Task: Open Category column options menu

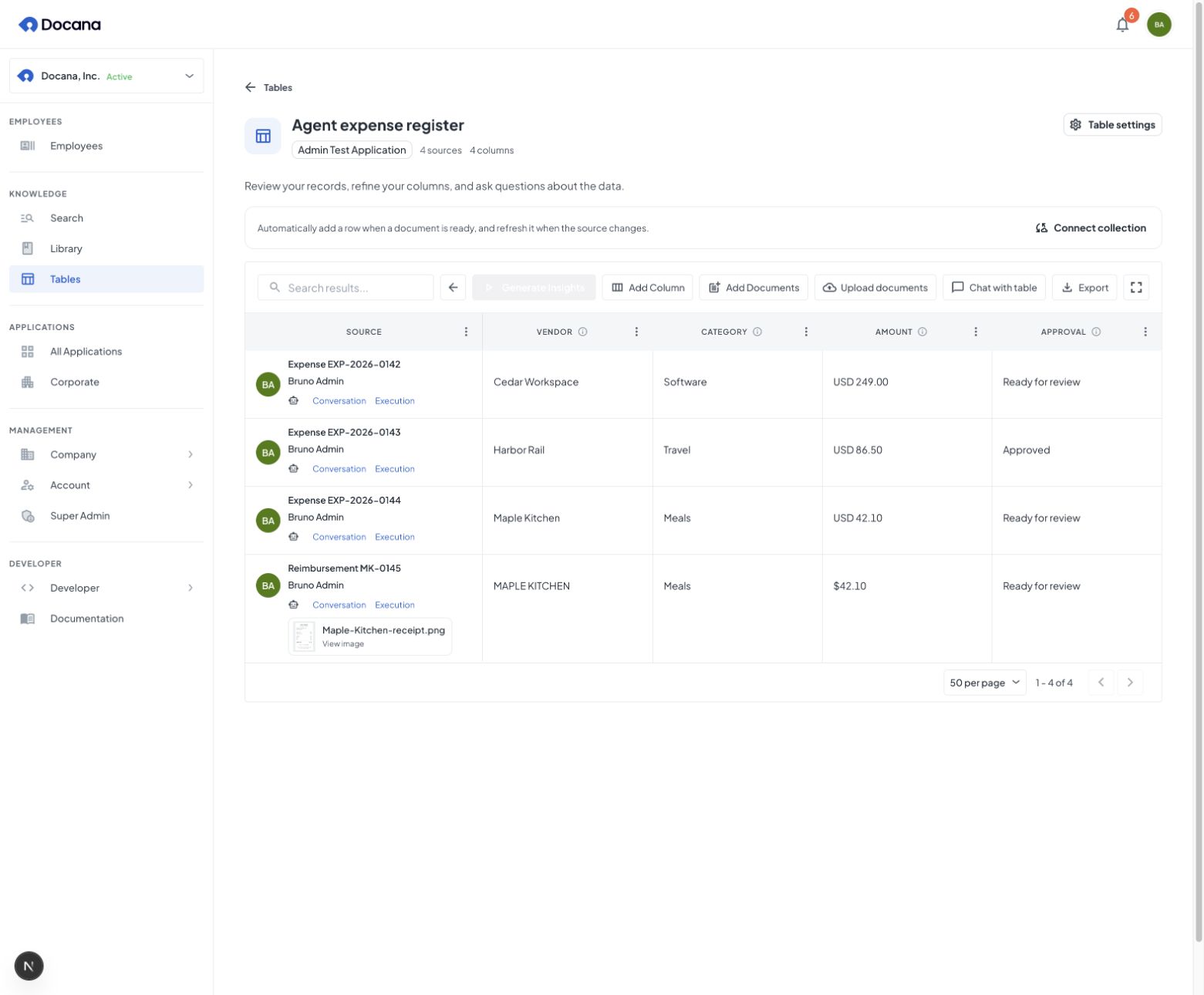Action: pos(806,332)
